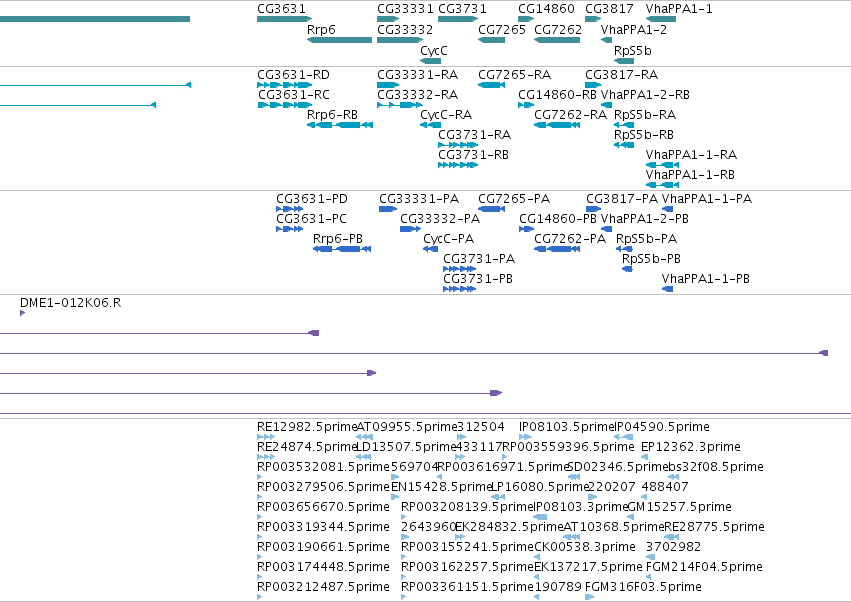Select the CycC-PA protein label

click(448, 239)
